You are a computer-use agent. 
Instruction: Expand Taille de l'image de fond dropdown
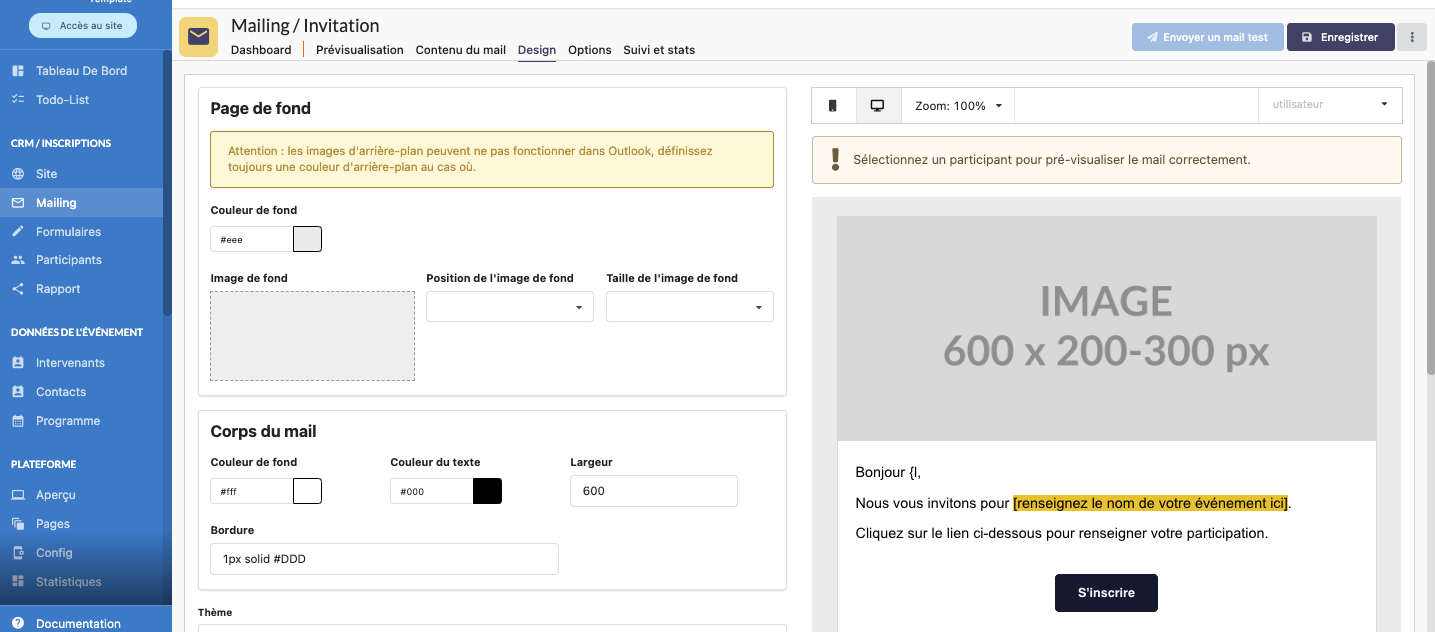689,307
